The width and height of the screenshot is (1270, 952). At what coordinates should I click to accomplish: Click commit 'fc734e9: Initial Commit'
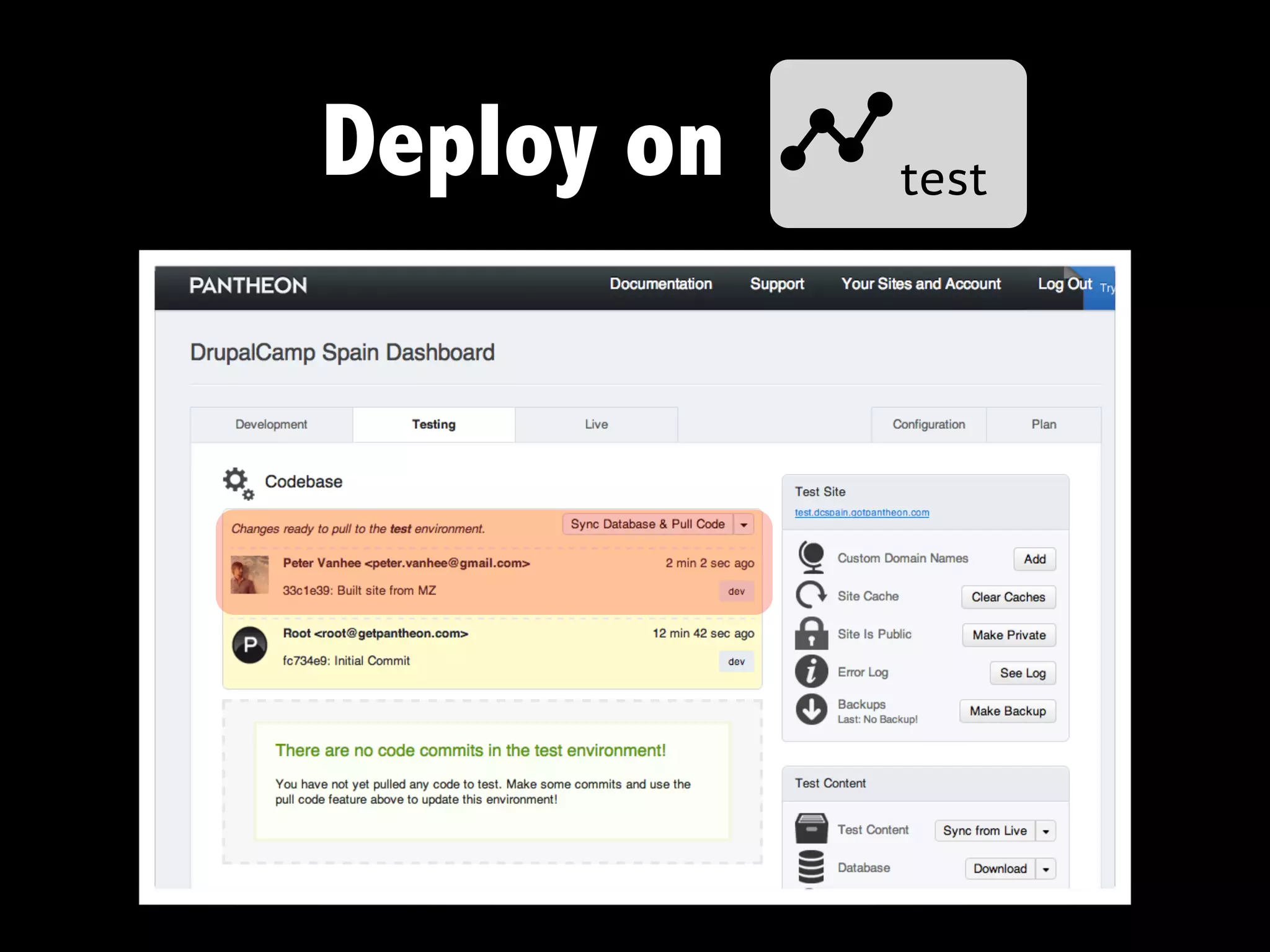click(x=347, y=661)
